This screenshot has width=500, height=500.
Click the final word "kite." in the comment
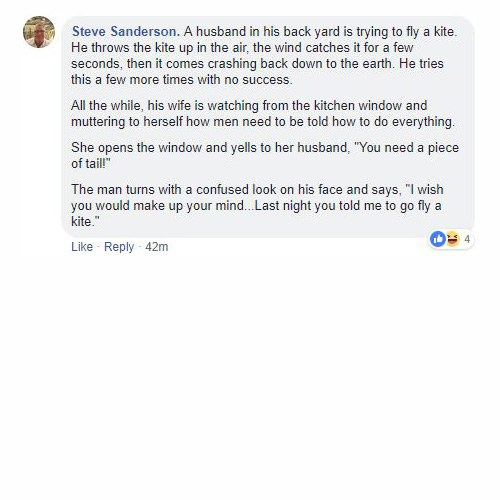coord(85,222)
